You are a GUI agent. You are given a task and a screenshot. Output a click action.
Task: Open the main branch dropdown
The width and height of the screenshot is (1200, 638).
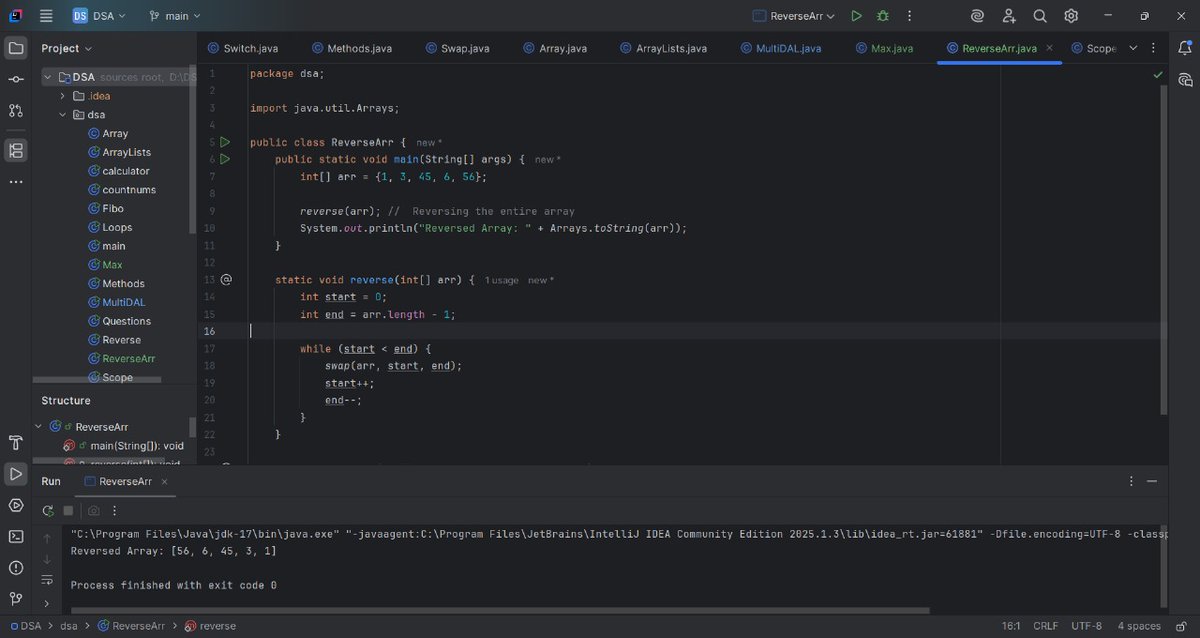click(174, 16)
